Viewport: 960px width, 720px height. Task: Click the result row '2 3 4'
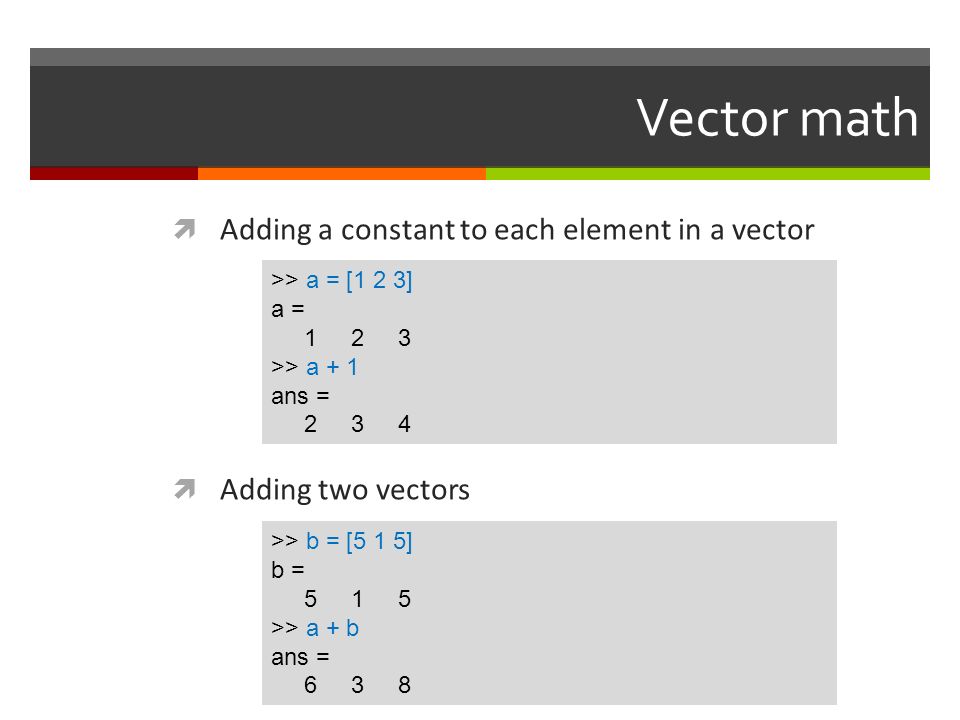[x=358, y=424]
